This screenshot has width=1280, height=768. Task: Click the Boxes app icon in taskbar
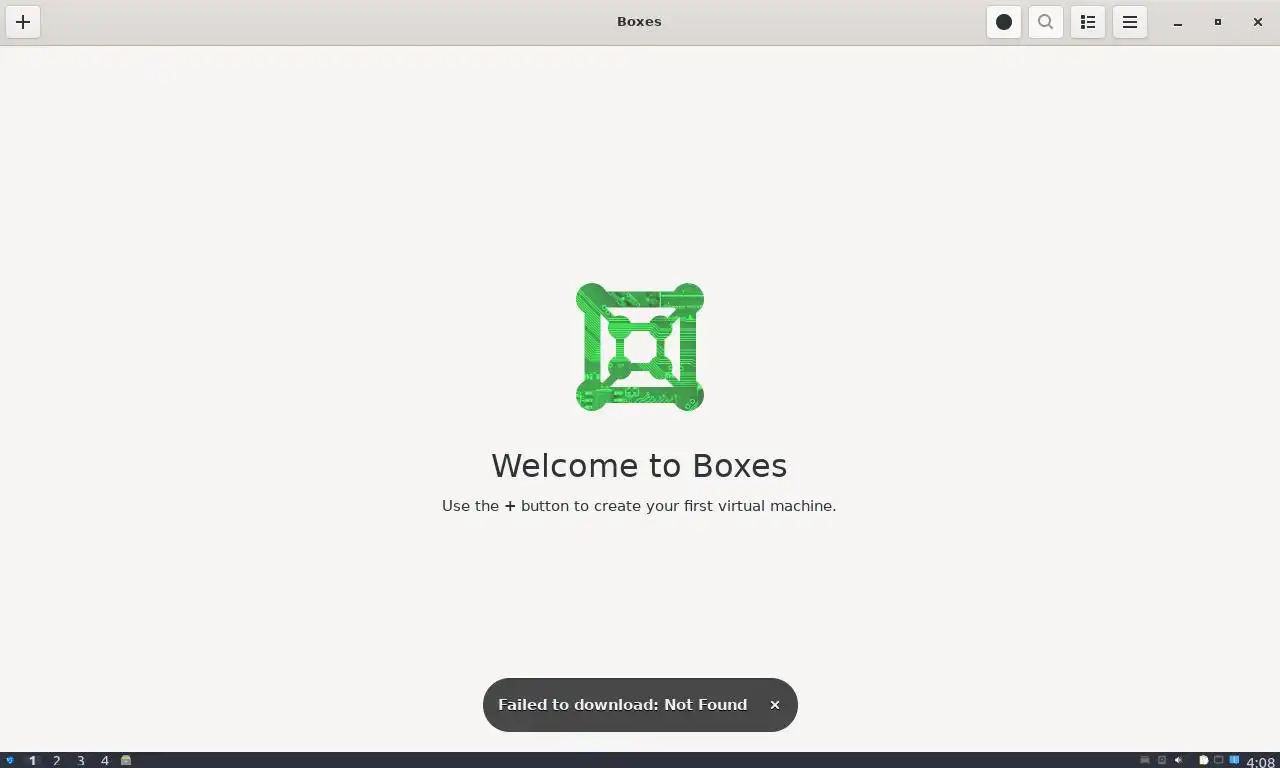point(126,760)
